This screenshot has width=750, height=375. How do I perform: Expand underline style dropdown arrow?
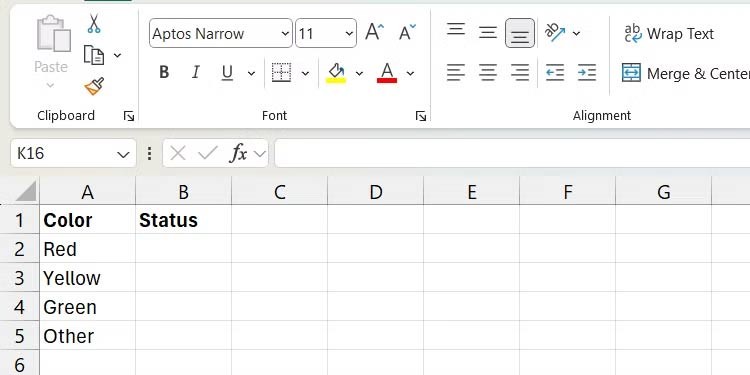point(251,73)
